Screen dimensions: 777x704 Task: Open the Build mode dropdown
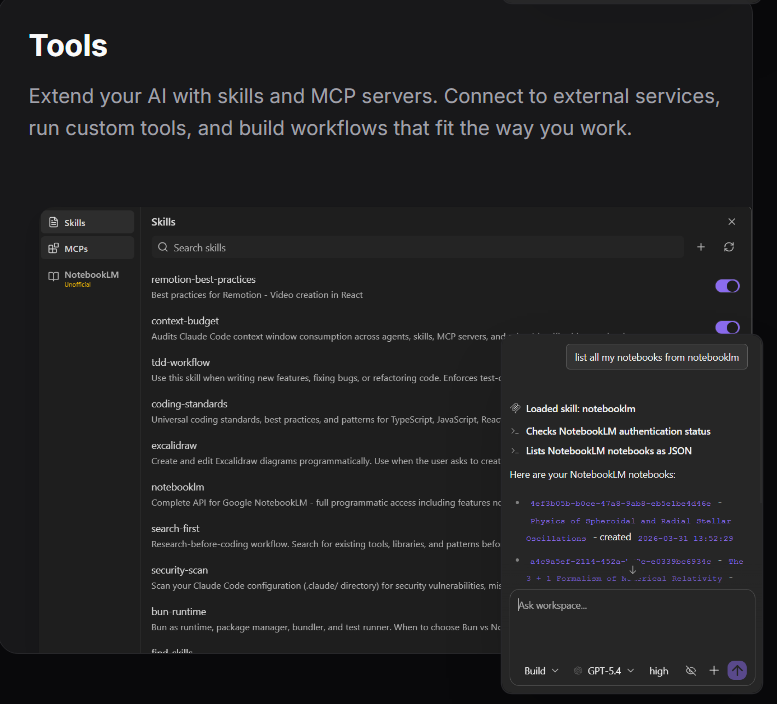click(541, 671)
